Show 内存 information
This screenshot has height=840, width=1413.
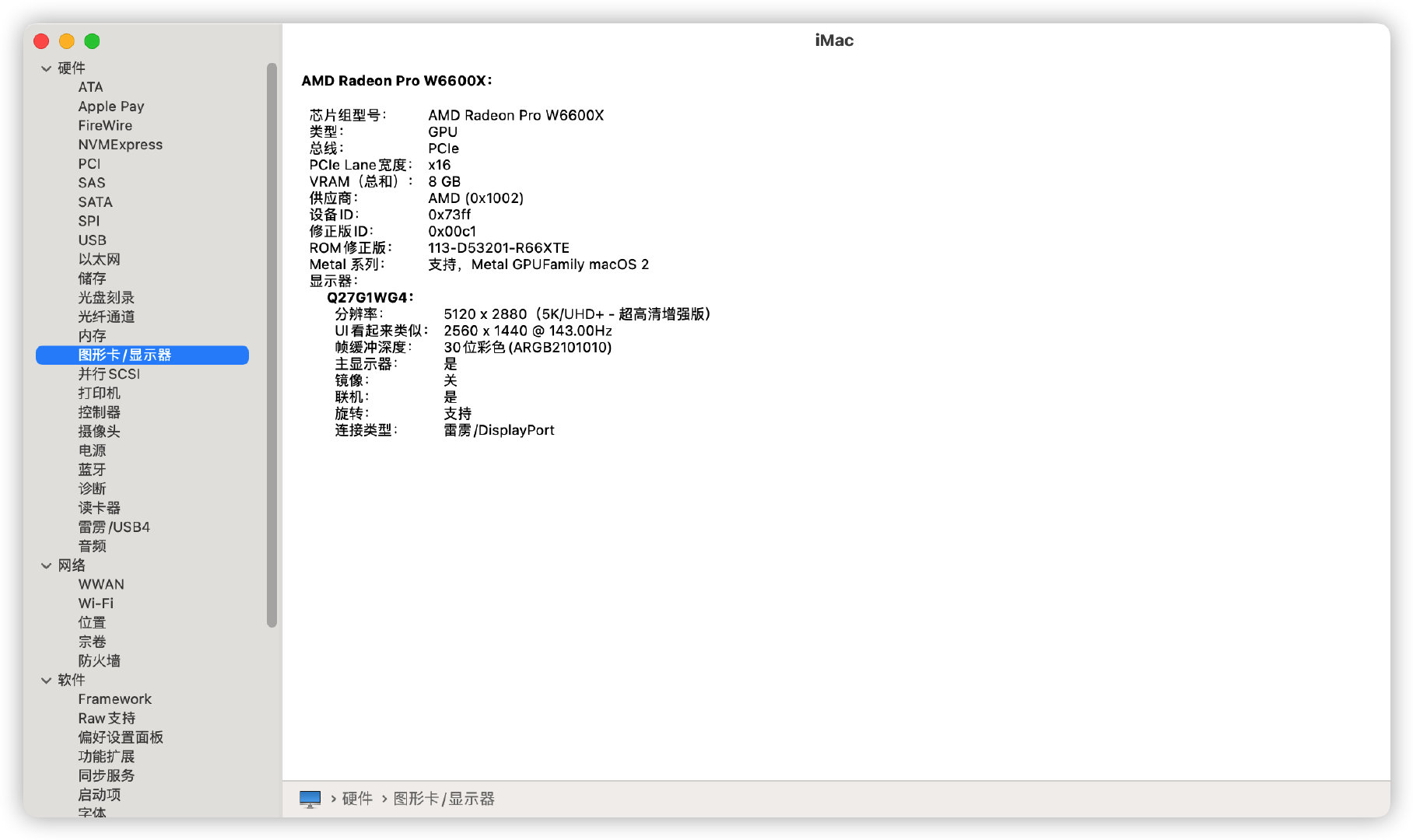tap(92, 336)
